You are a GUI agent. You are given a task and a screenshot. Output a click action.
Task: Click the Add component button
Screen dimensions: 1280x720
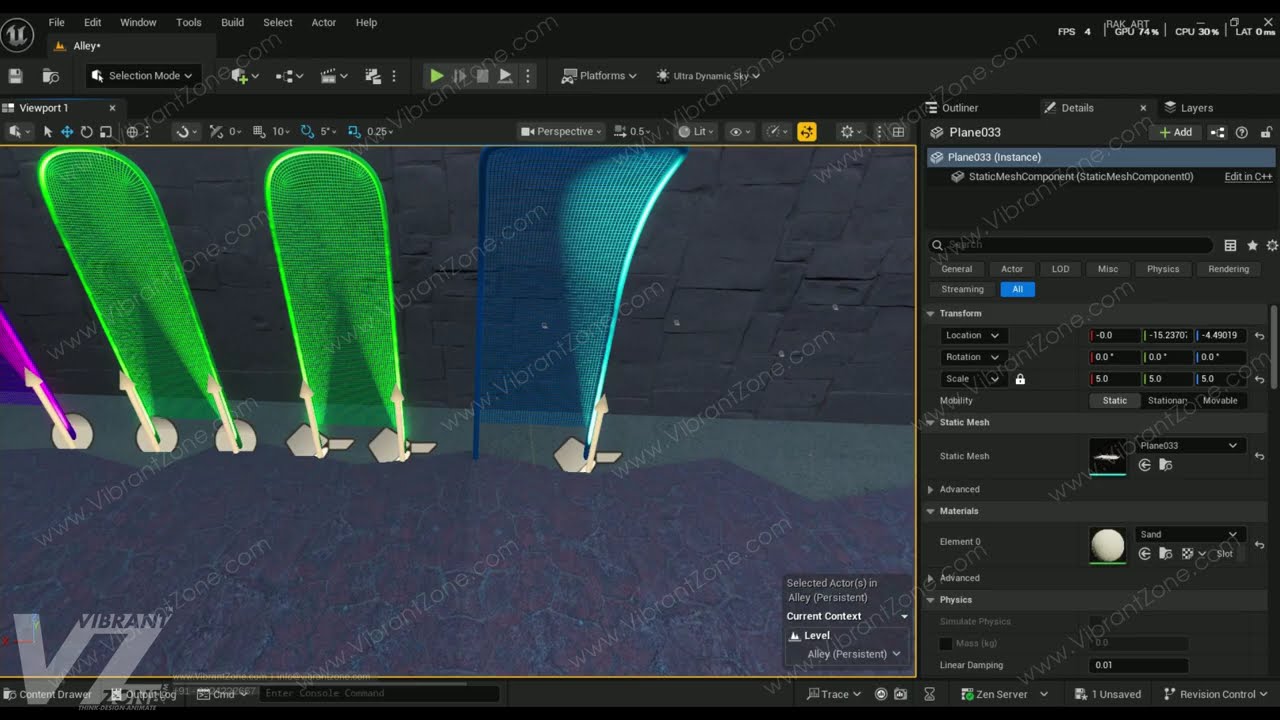[1176, 132]
